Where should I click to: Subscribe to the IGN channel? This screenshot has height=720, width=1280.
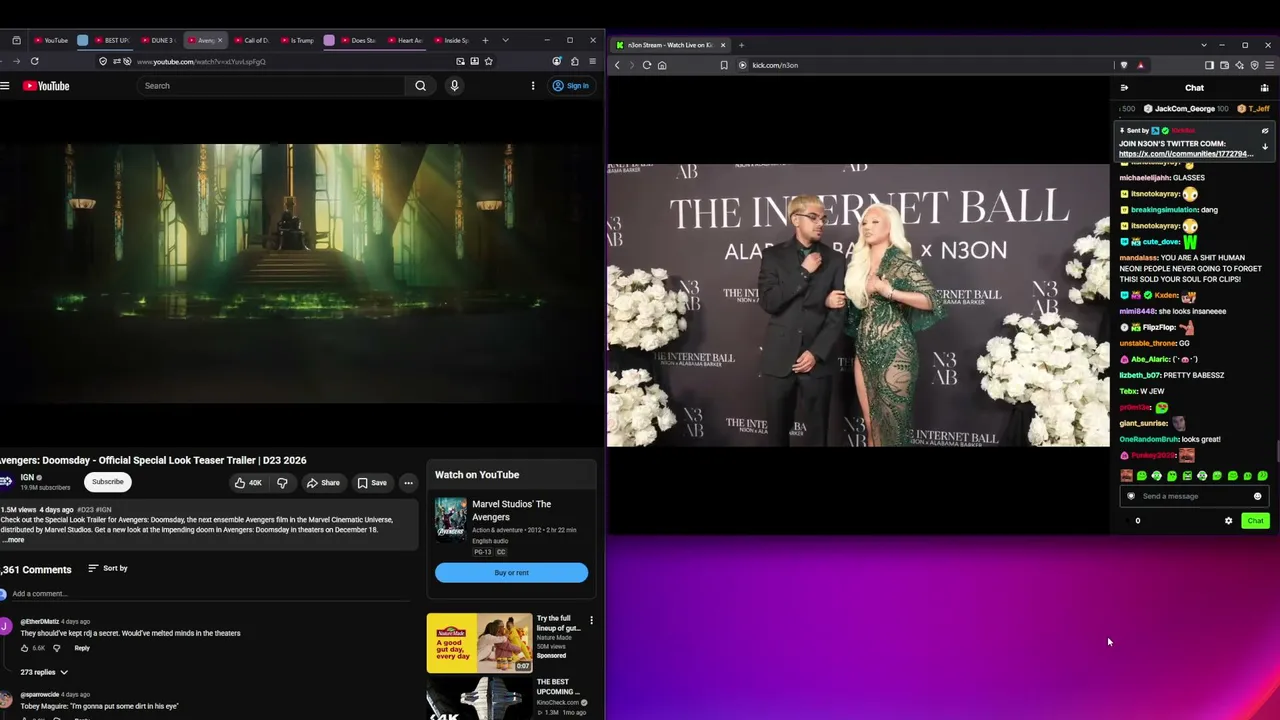108,482
